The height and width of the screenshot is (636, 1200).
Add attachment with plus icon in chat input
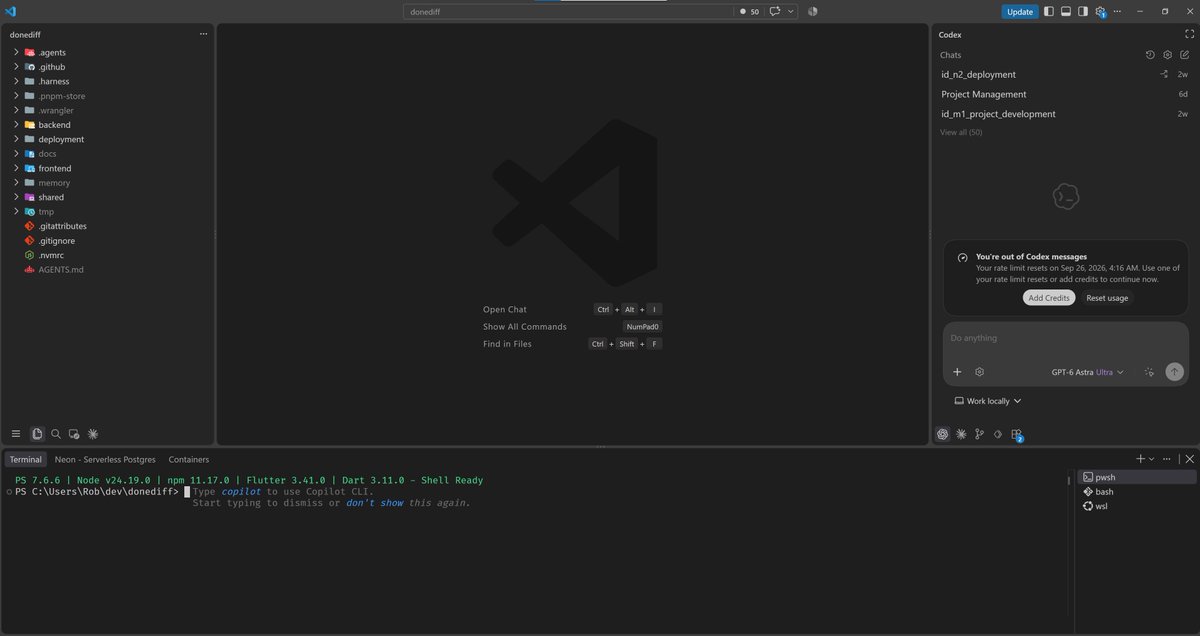957,372
